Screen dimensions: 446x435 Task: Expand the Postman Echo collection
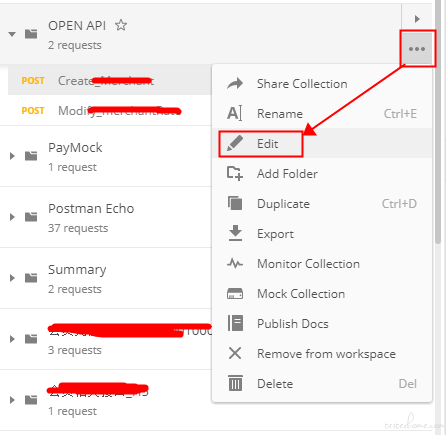[x=12, y=217]
